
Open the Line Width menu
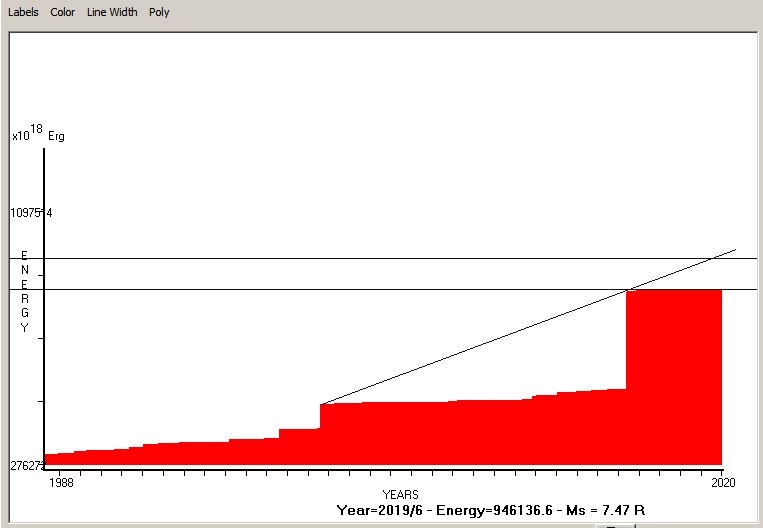coord(112,12)
